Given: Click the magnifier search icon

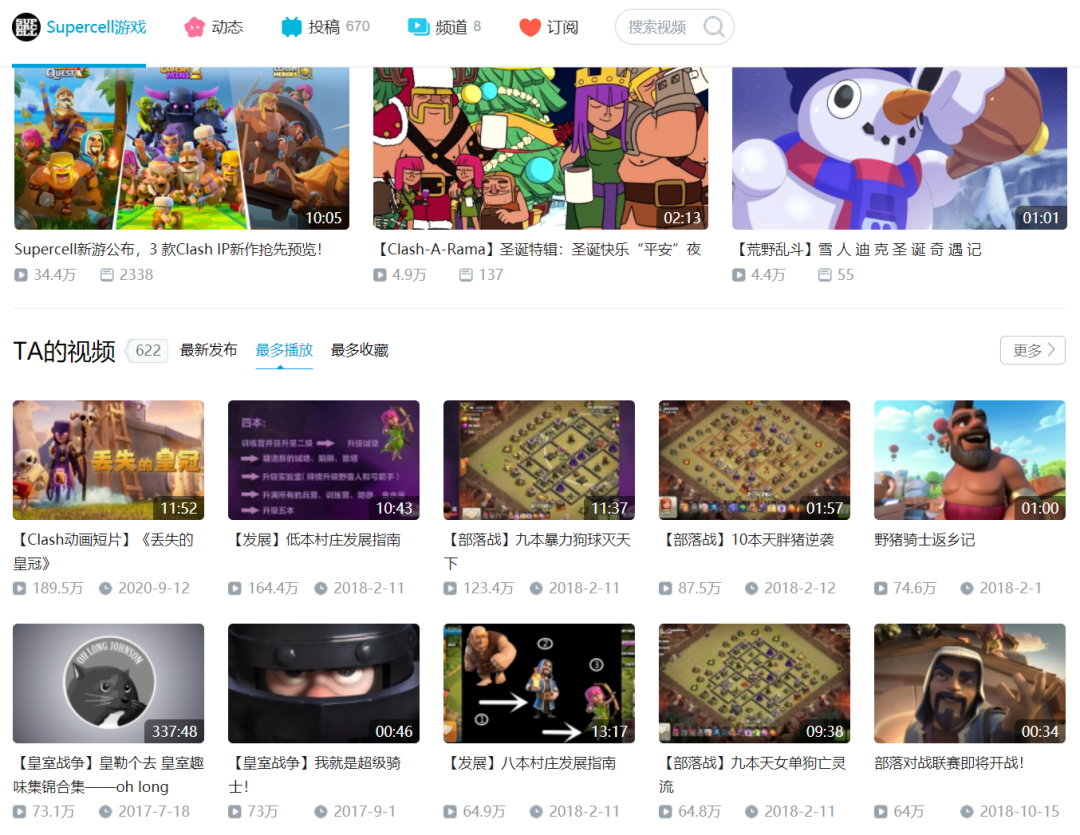Looking at the screenshot, I should 714,27.
